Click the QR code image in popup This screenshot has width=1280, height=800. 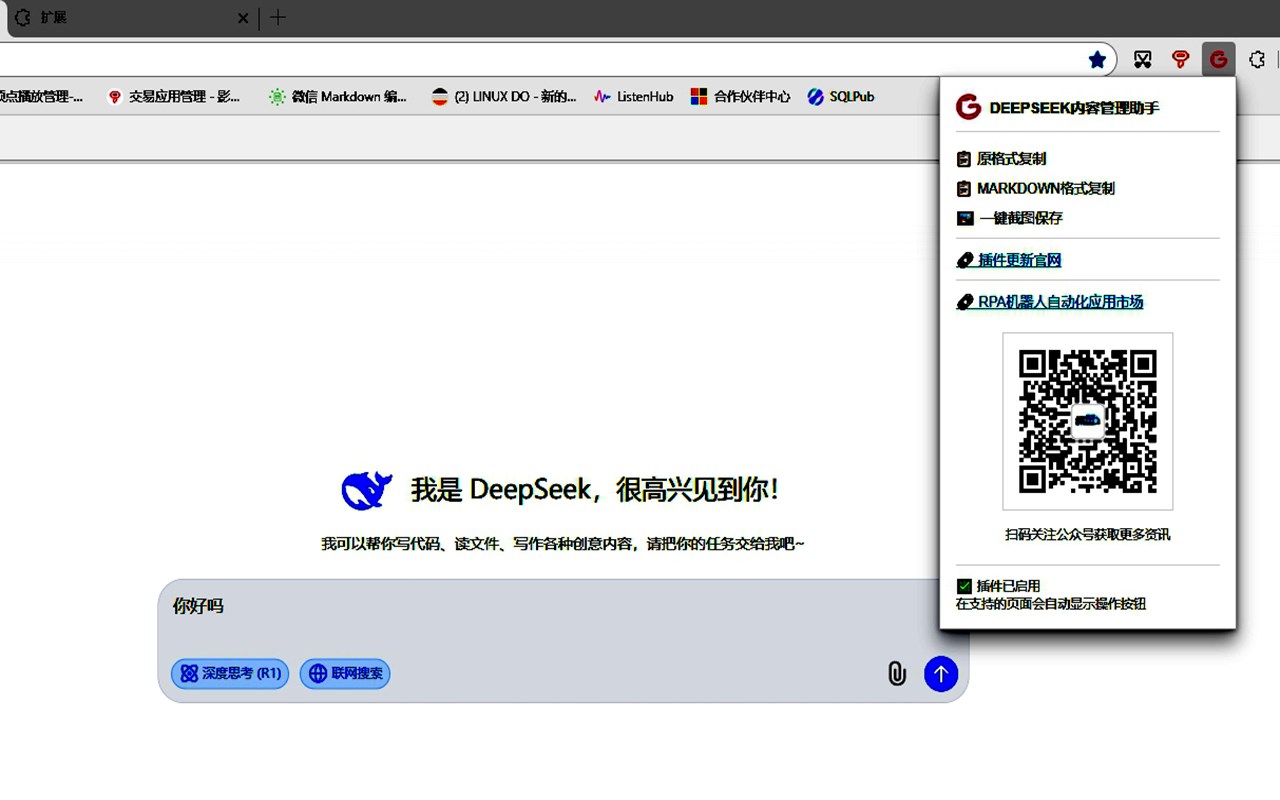click(x=1088, y=421)
